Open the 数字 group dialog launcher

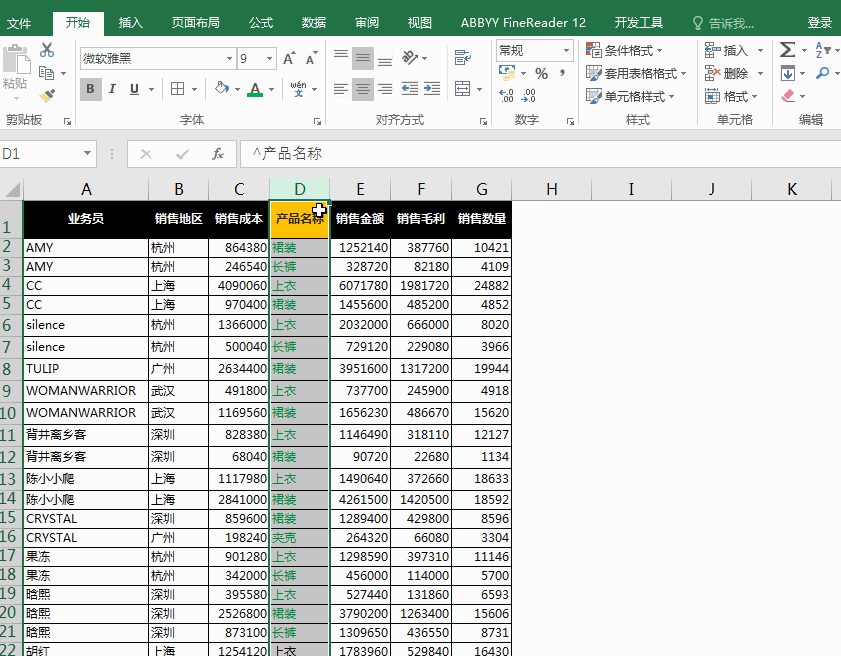(x=570, y=122)
